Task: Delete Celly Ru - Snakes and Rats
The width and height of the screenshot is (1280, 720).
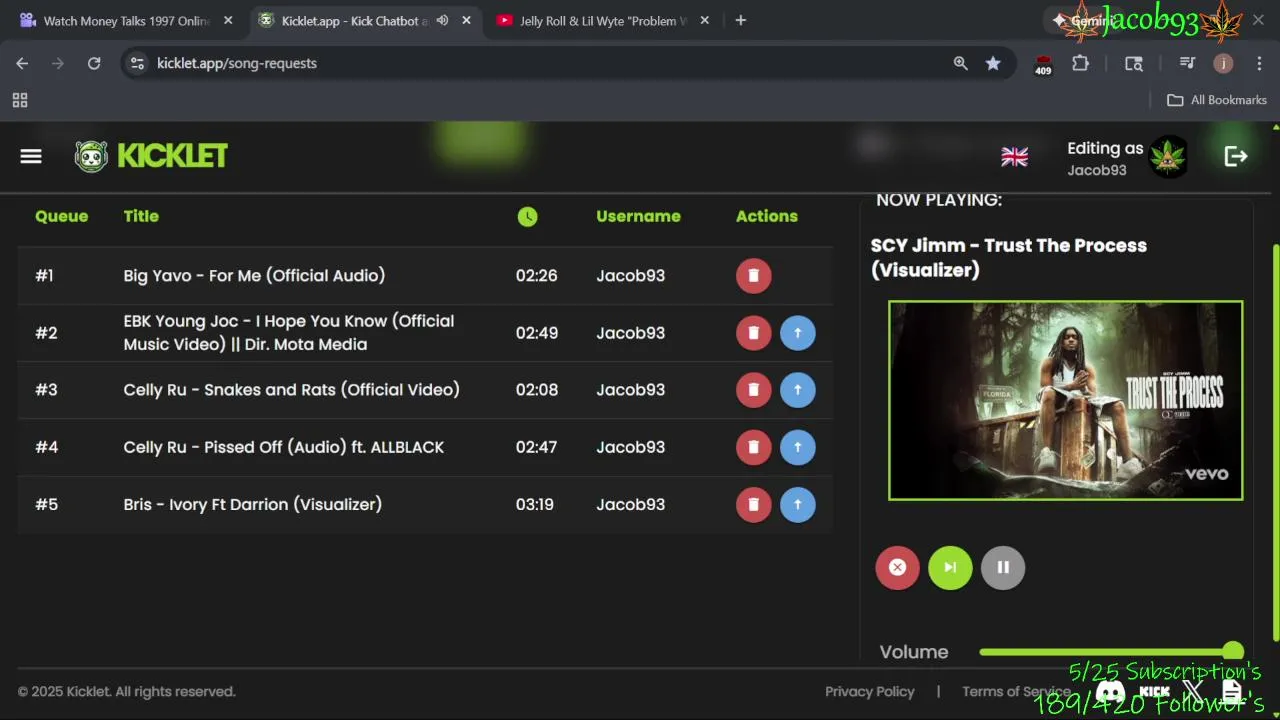Action: click(x=754, y=390)
